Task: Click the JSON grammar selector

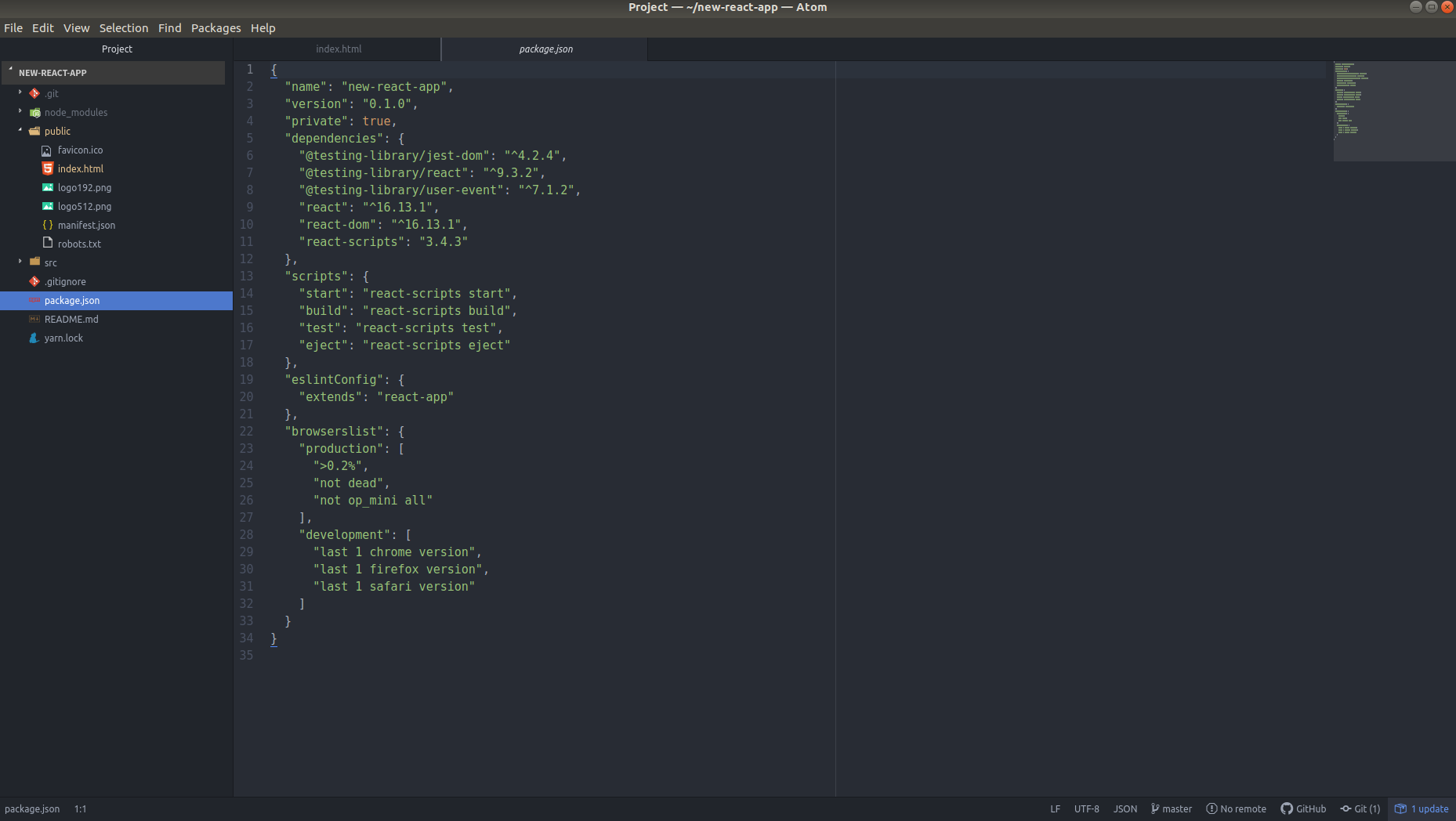Action: tap(1125, 808)
